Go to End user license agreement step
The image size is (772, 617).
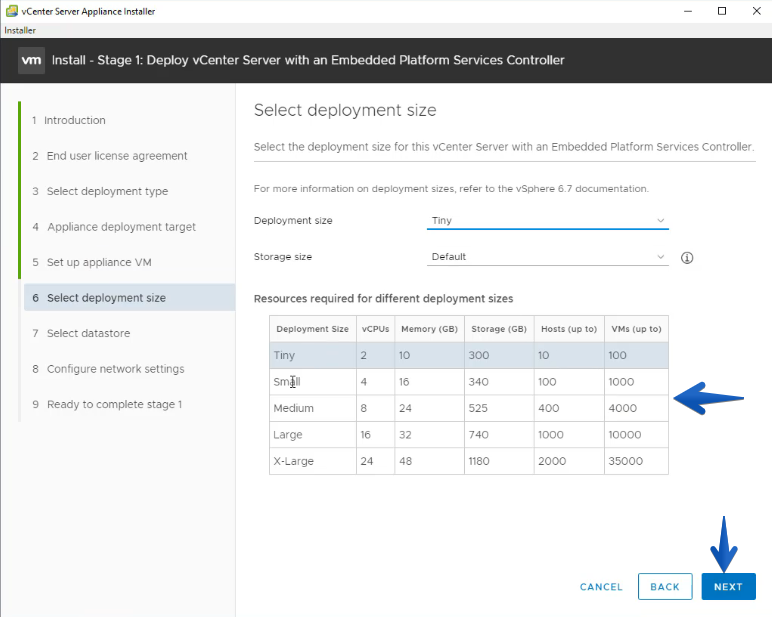[x=110, y=156]
